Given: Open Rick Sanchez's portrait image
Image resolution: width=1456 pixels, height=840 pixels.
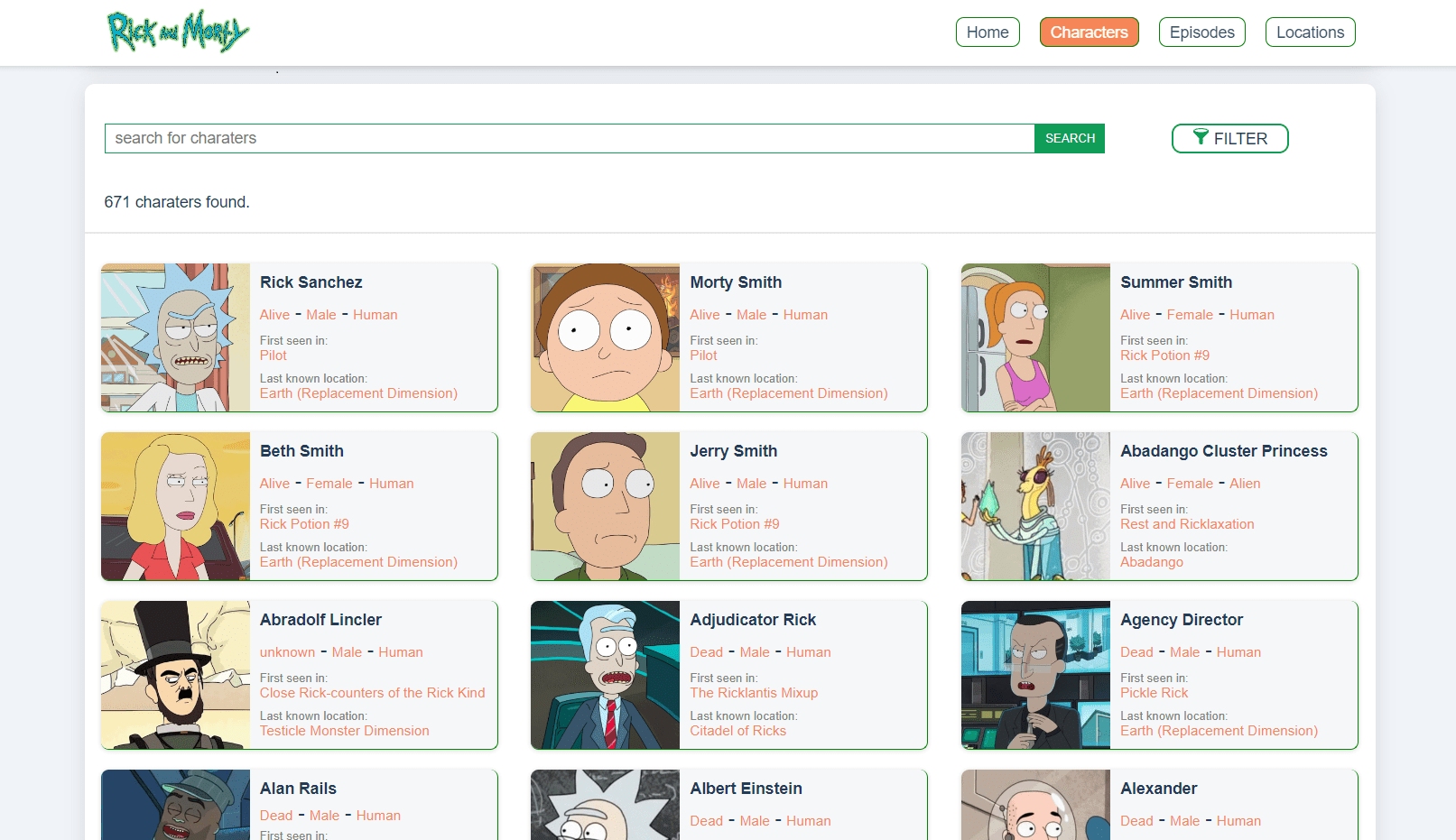Looking at the screenshot, I should click(175, 337).
